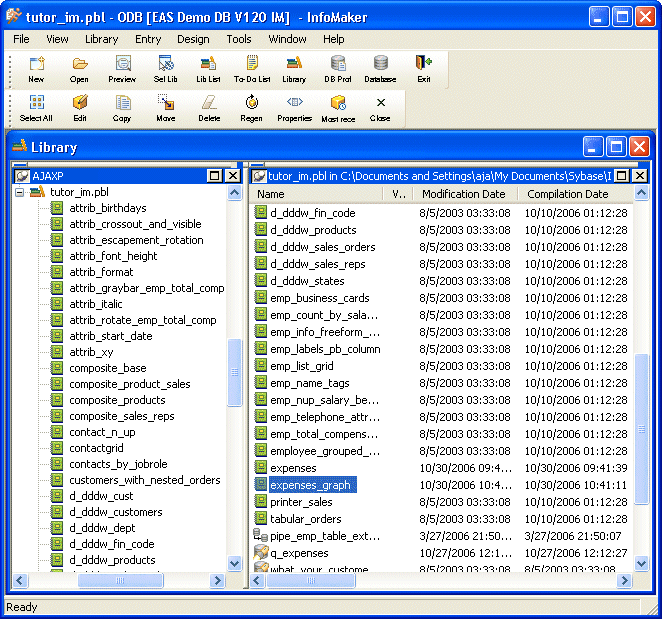
Task: Sort by Modification Date column header
Action: pyautogui.click(x=464, y=194)
